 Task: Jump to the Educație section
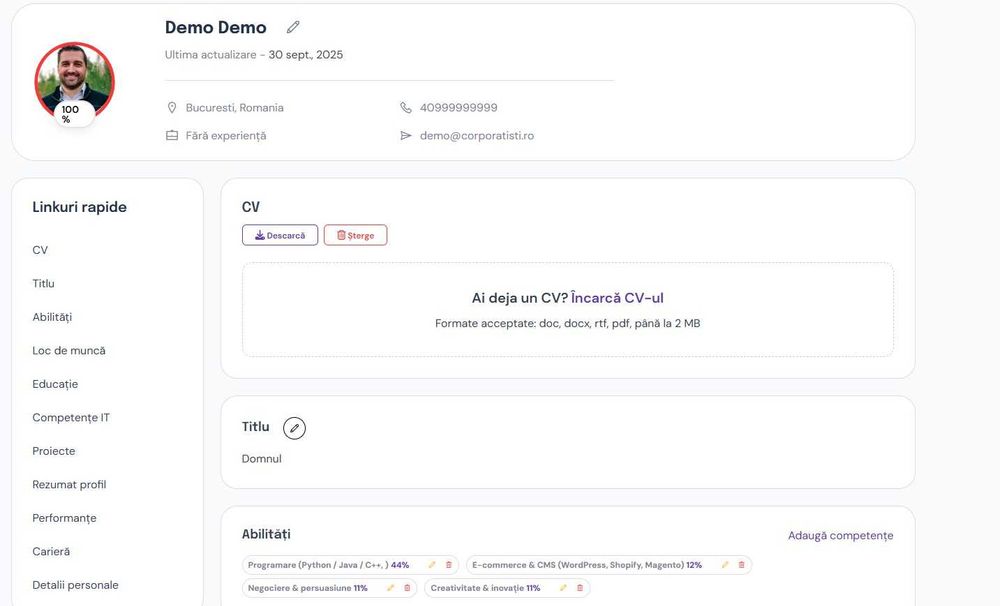tap(55, 384)
